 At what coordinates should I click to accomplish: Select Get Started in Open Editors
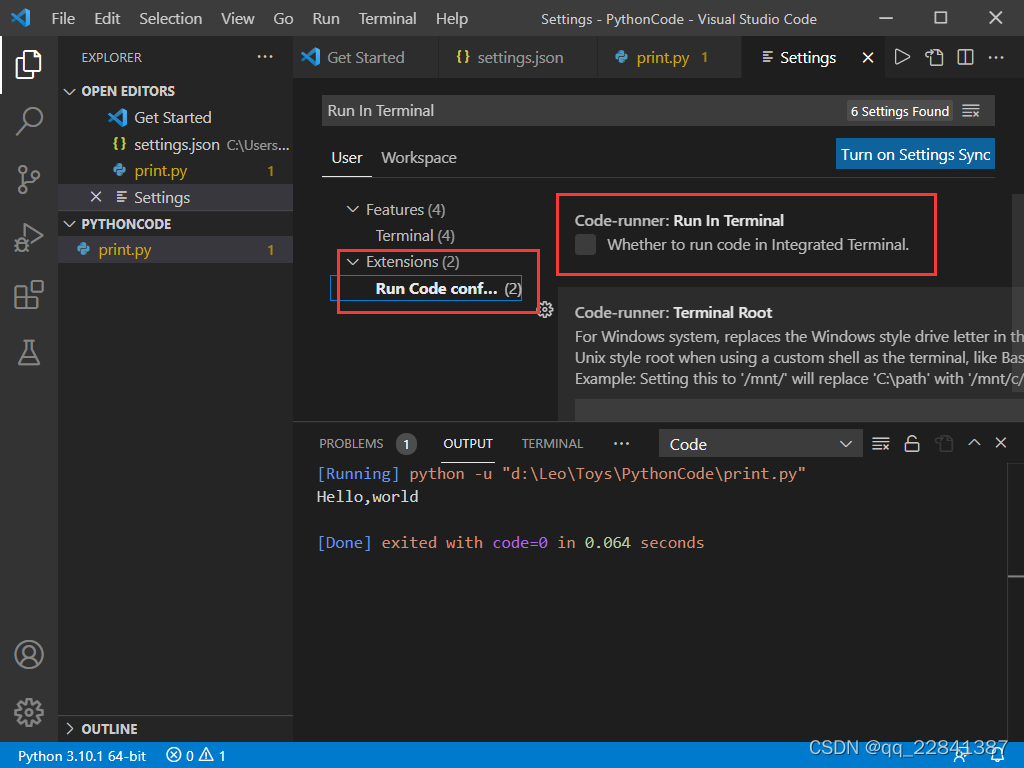click(175, 118)
